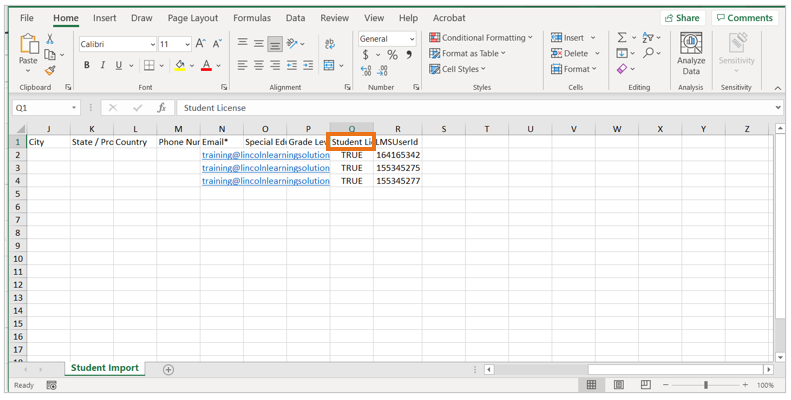791x400 pixels.
Task: Select the Student Import sheet tab
Action: coord(105,368)
